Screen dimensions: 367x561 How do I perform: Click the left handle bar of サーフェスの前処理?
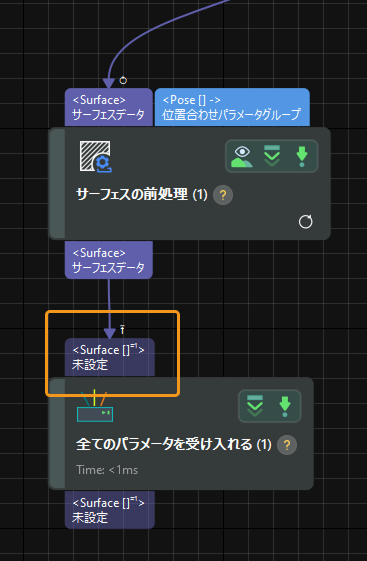[57, 184]
